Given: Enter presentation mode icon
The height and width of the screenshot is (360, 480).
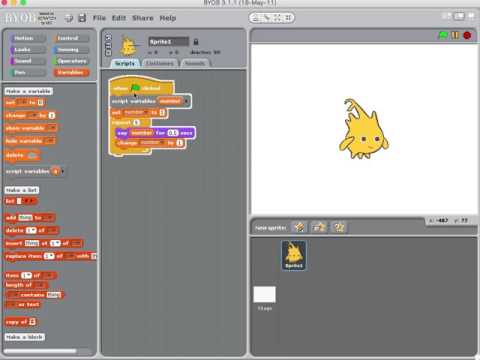Looking at the screenshot, I should click(471, 16).
